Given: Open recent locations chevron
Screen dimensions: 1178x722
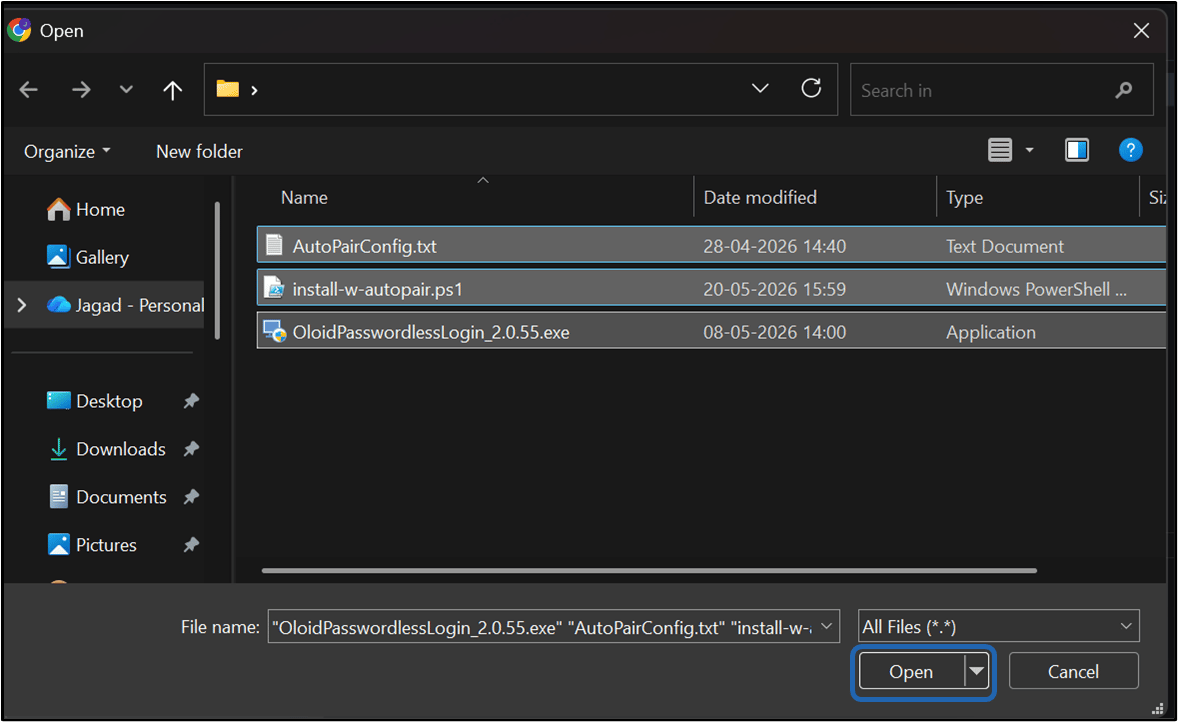Looking at the screenshot, I should point(126,89).
